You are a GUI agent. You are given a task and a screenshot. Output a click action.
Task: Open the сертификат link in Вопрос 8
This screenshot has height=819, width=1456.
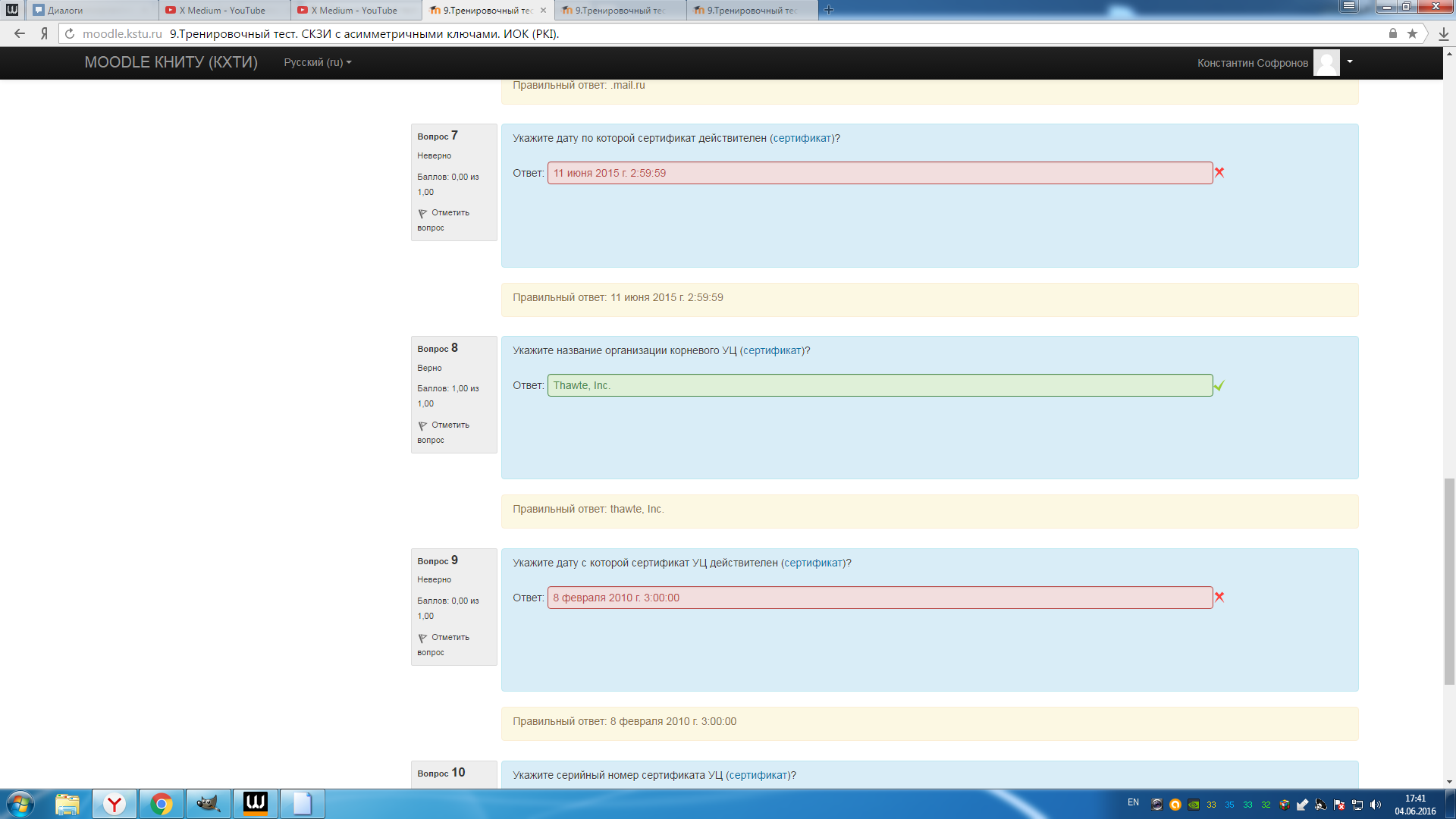[x=772, y=350]
